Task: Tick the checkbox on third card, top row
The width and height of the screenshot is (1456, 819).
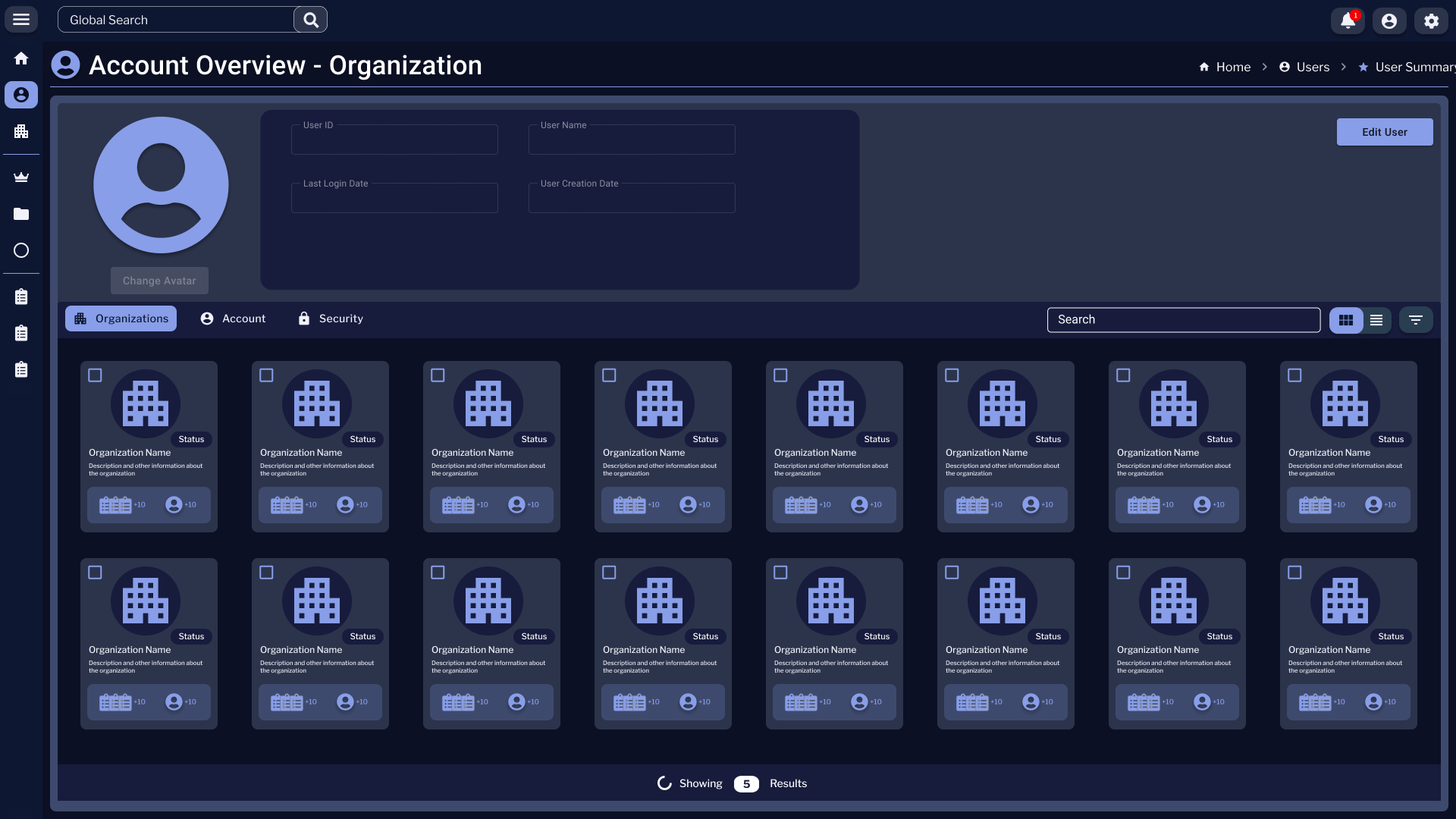Action: [x=438, y=375]
